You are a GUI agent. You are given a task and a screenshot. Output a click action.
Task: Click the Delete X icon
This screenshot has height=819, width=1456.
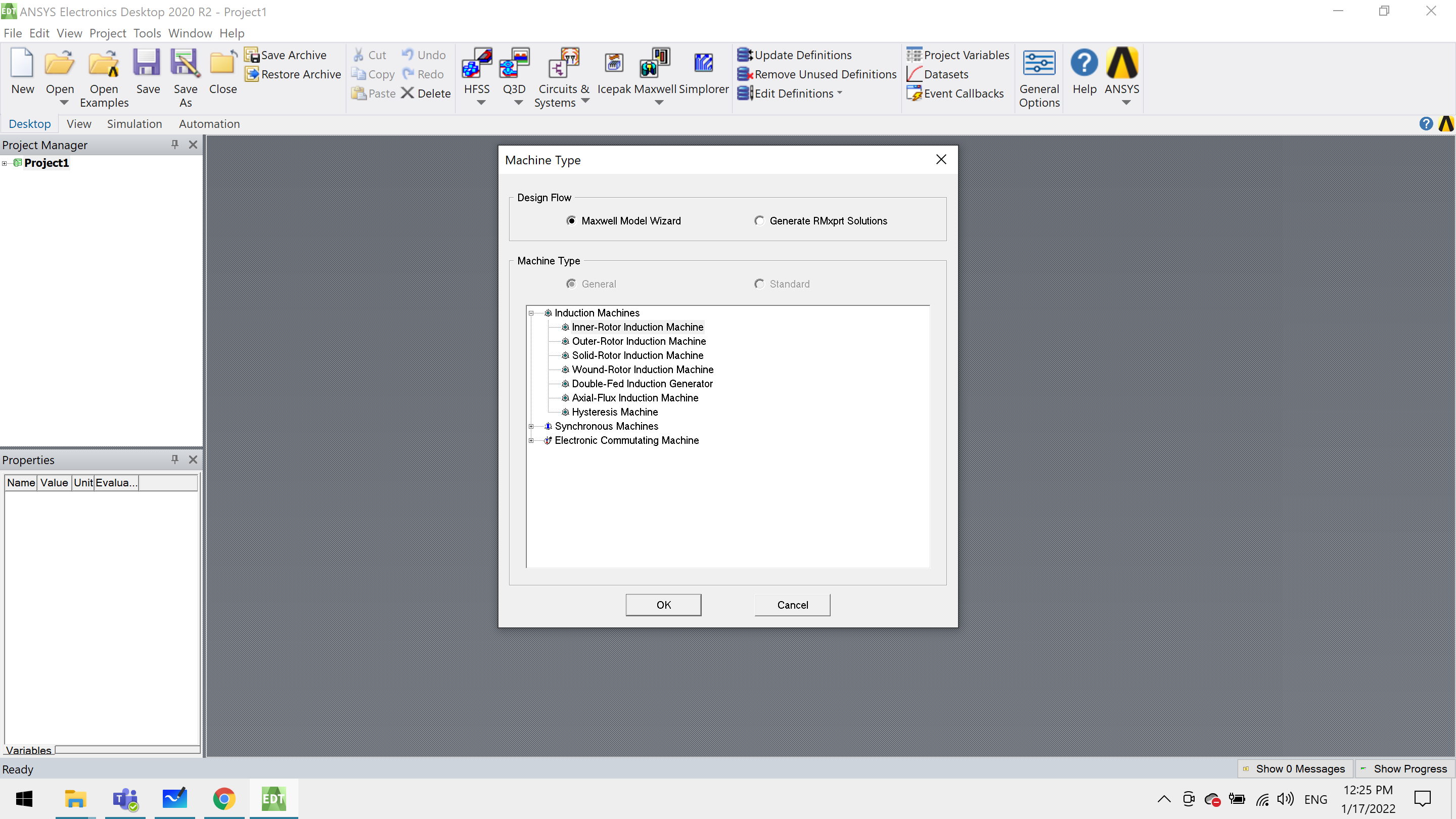[407, 93]
